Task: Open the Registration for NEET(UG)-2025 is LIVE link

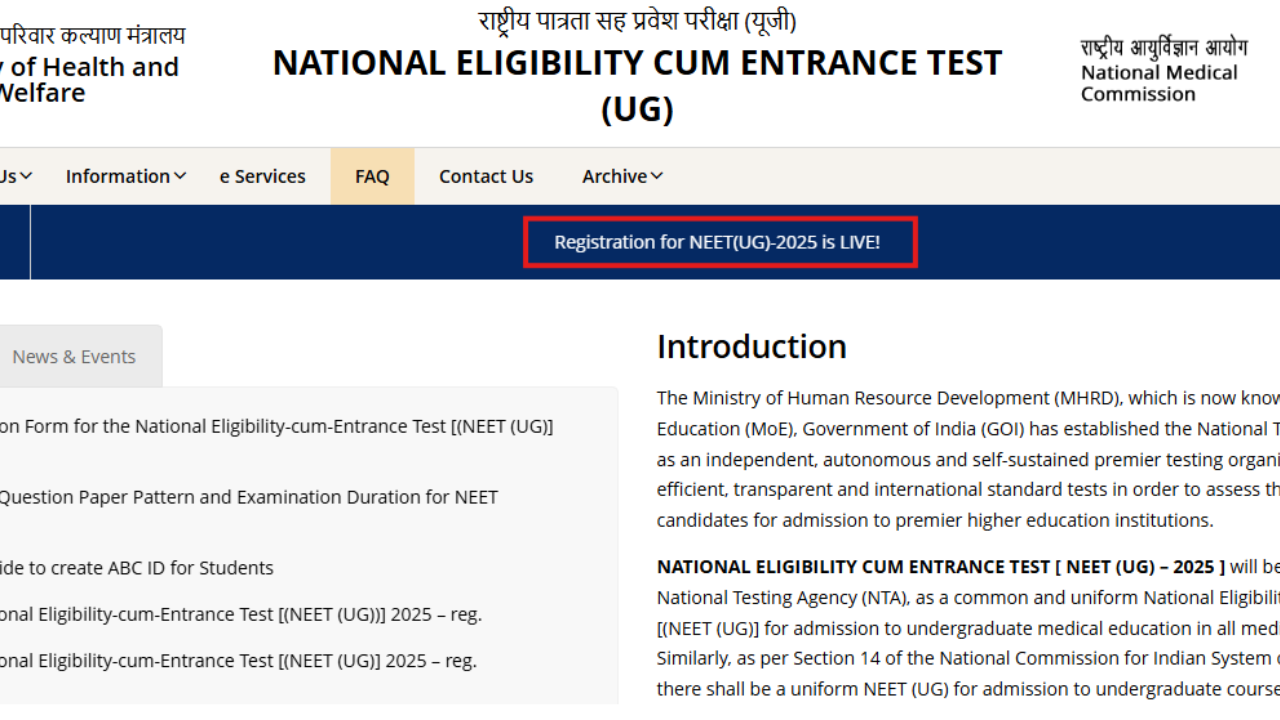Action: pos(719,241)
